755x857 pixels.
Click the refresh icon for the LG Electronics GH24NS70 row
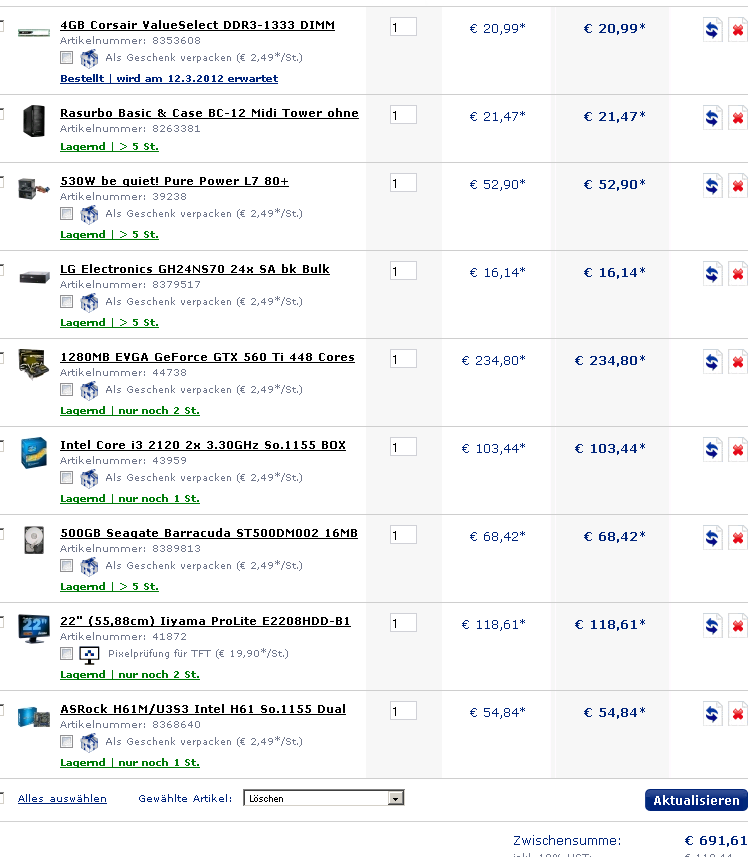[x=712, y=274]
